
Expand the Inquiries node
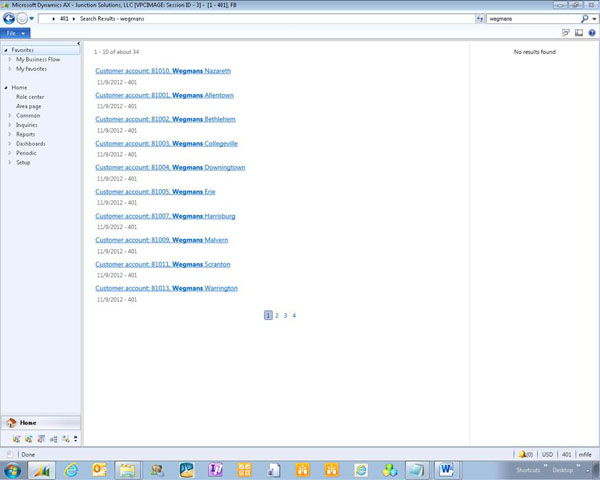10,125
